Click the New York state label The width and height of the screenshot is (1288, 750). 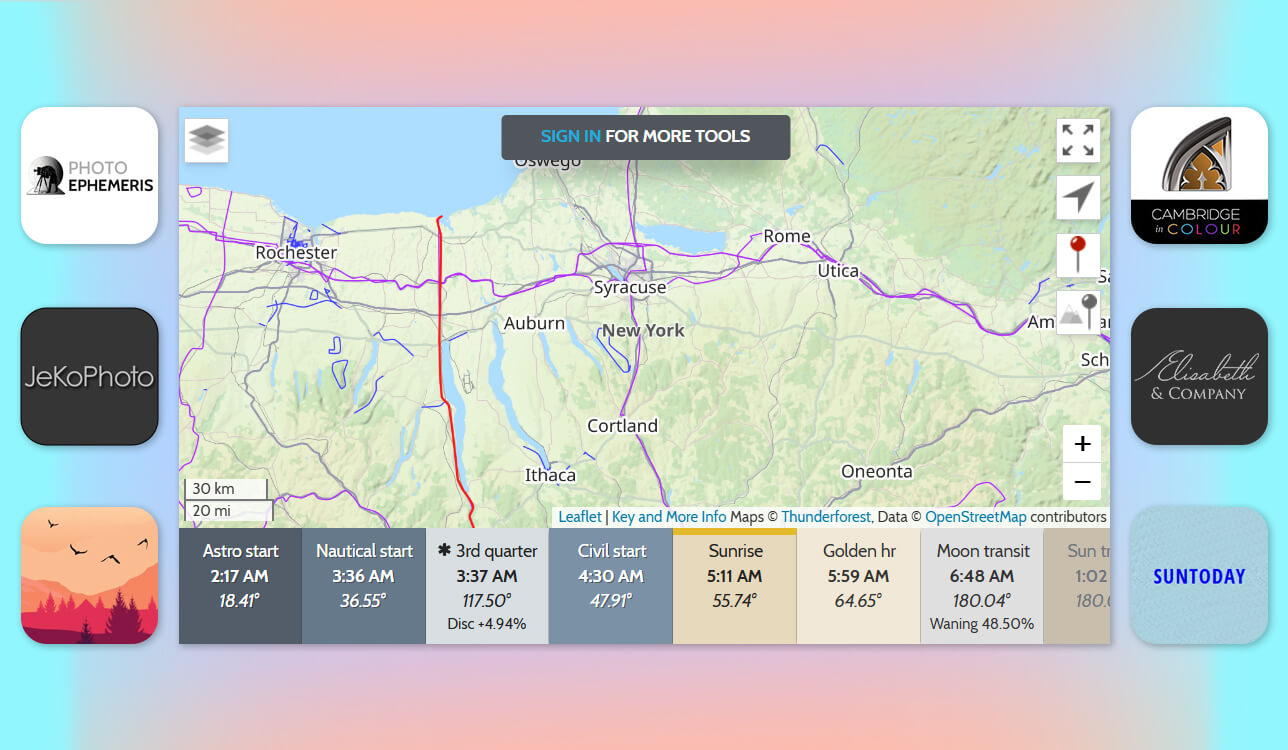click(x=643, y=331)
